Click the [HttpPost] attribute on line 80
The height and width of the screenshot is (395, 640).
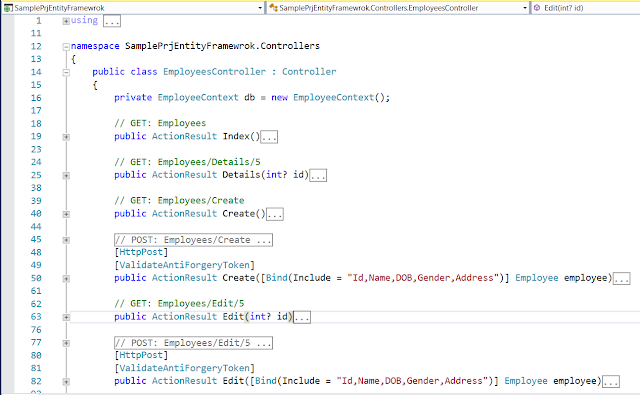click(x=141, y=355)
